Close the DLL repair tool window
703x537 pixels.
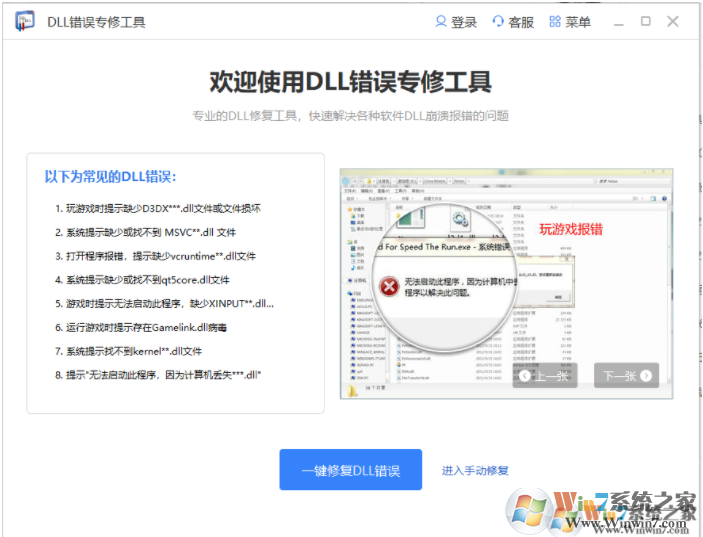(x=673, y=21)
